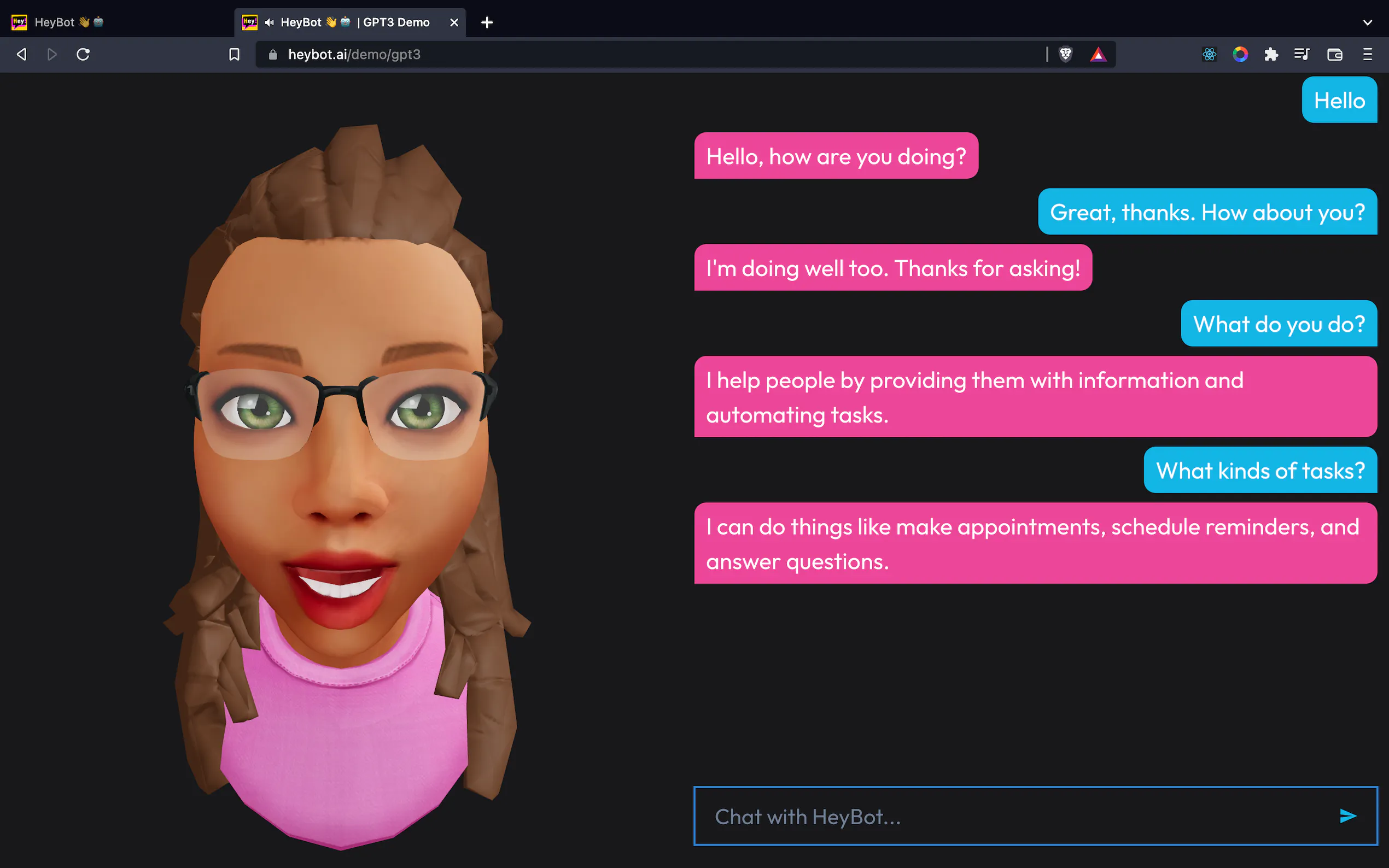The image size is (1389, 868).
Task: Open the Extensions puzzle piece menu
Action: pyautogui.click(x=1271, y=55)
